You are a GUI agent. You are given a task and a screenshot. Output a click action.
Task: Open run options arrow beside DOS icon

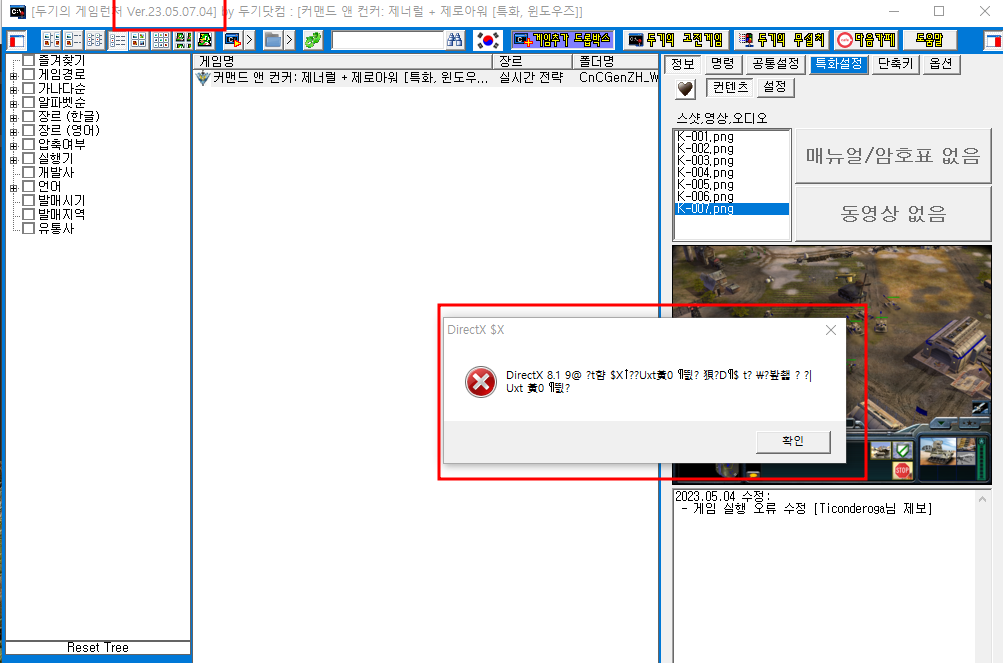(249, 40)
